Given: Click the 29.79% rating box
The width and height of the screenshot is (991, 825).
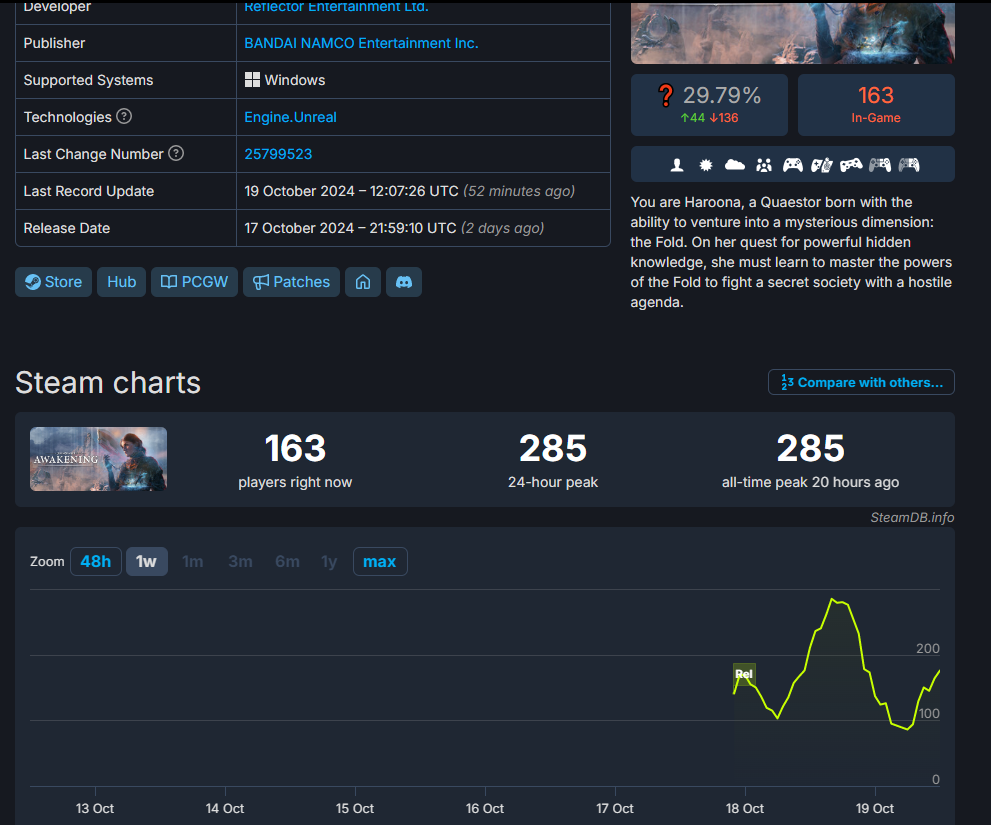Looking at the screenshot, I should tap(709, 105).
